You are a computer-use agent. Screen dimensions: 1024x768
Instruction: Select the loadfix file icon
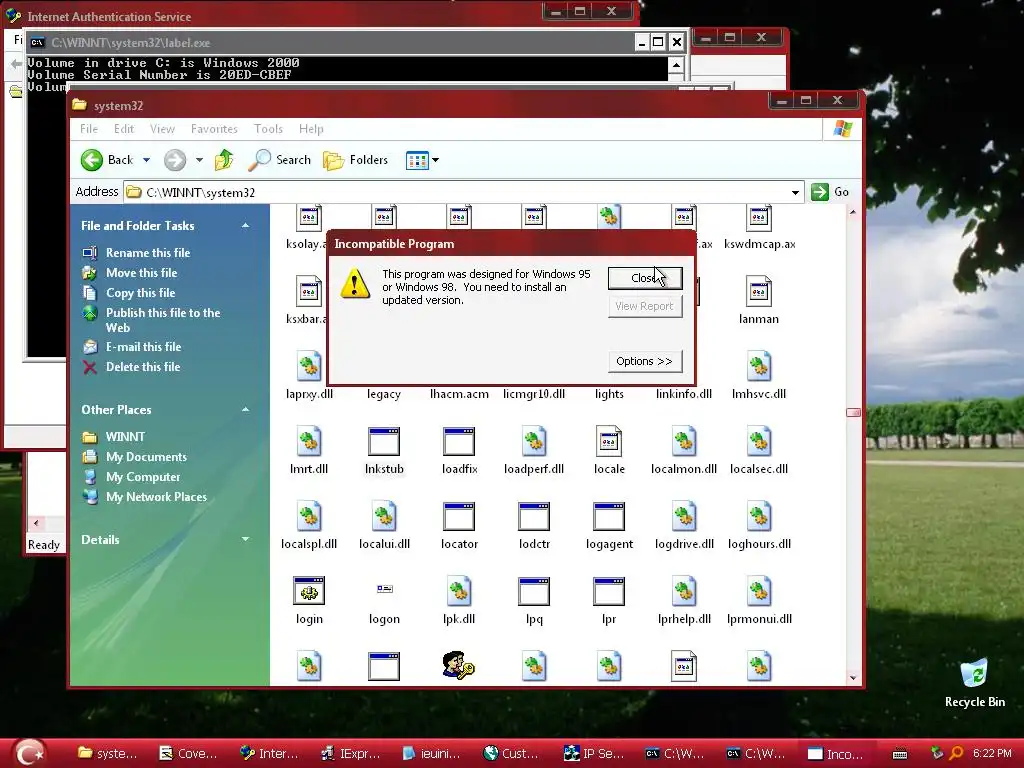click(x=459, y=441)
